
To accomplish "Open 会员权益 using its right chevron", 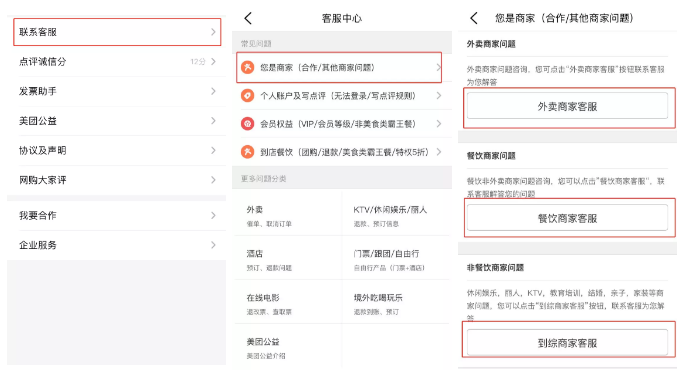I will (439, 124).
